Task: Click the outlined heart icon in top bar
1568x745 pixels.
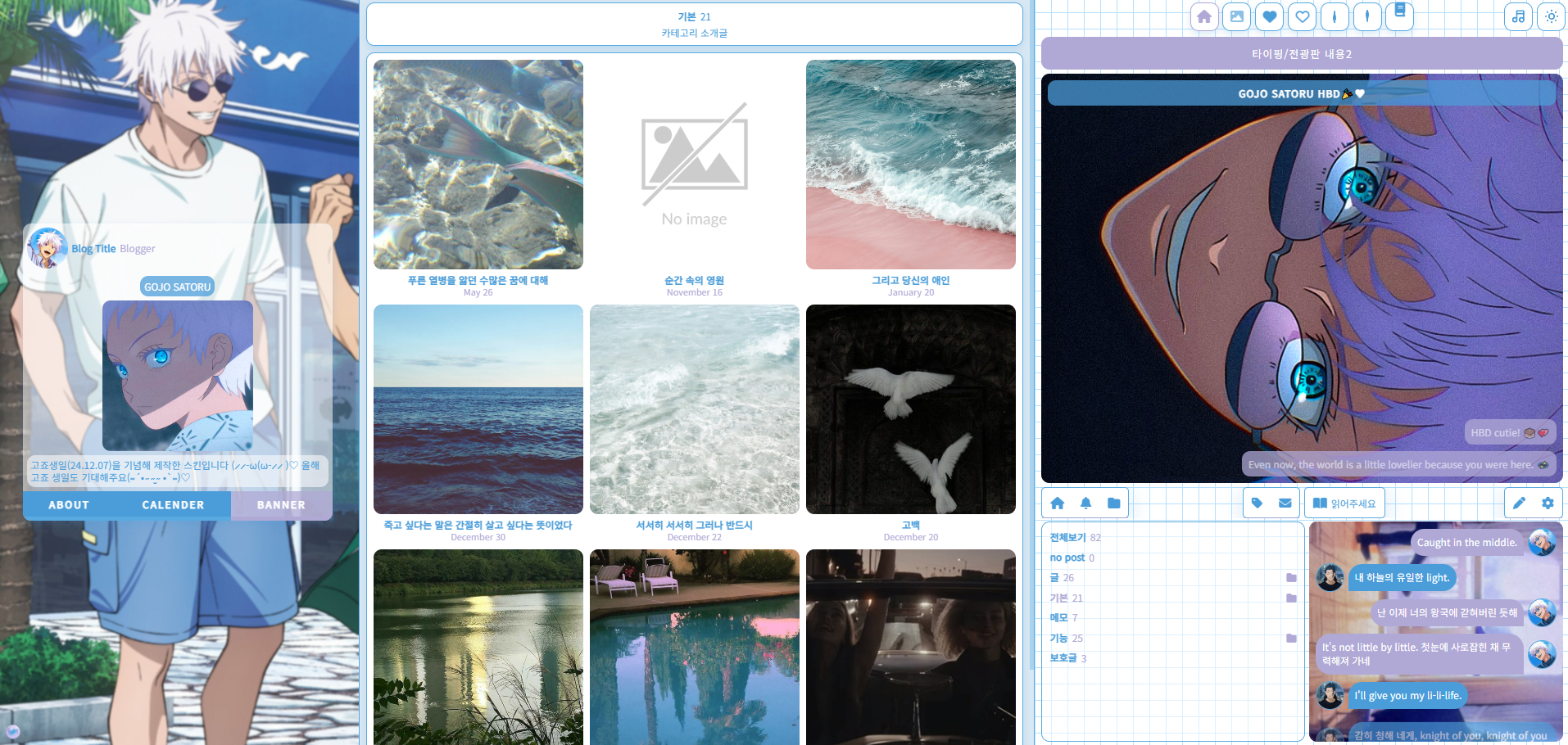Action: click(1302, 16)
